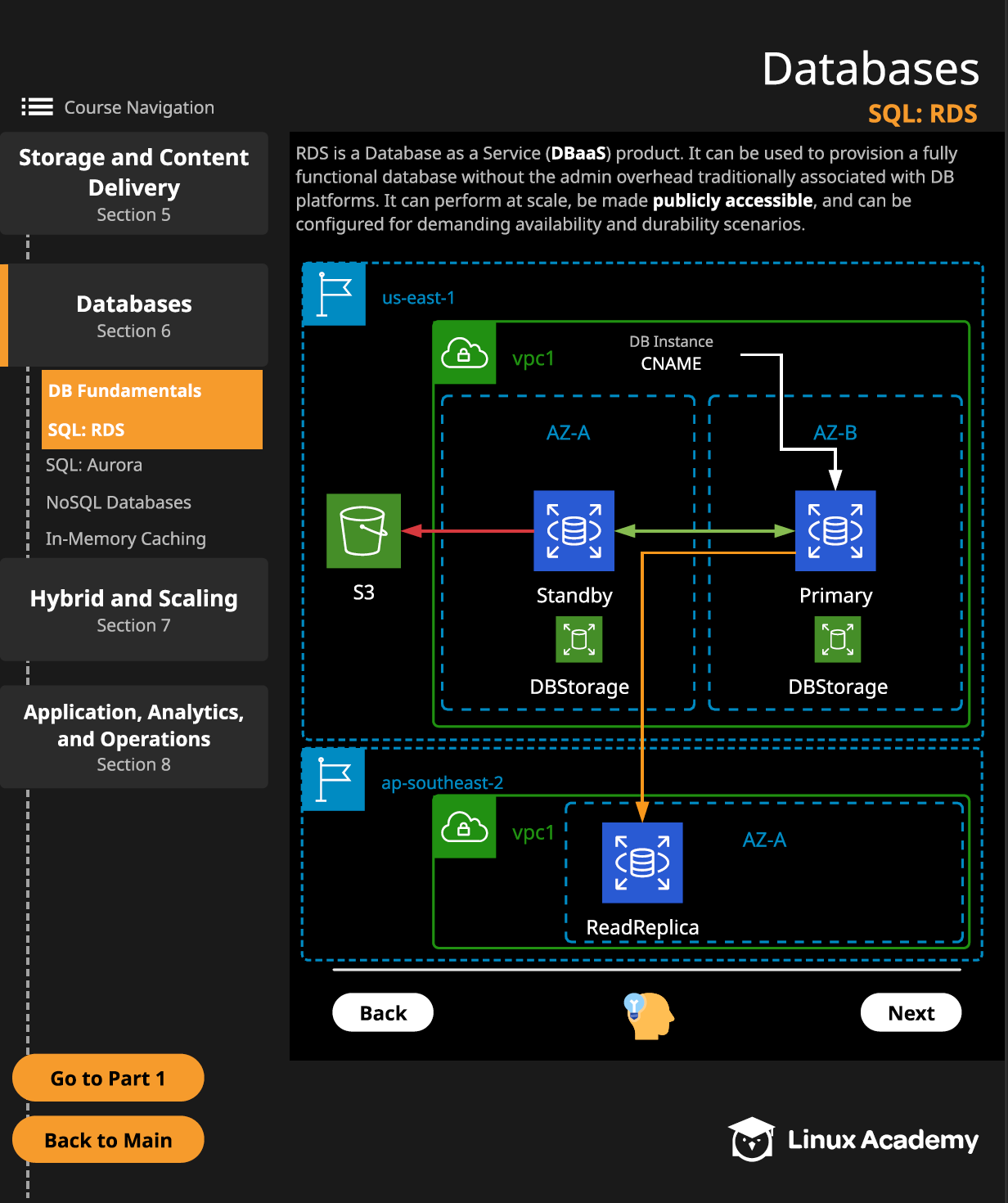Click the DBStorage label under Standby
The image size is (1008, 1203).
(579, 687)
